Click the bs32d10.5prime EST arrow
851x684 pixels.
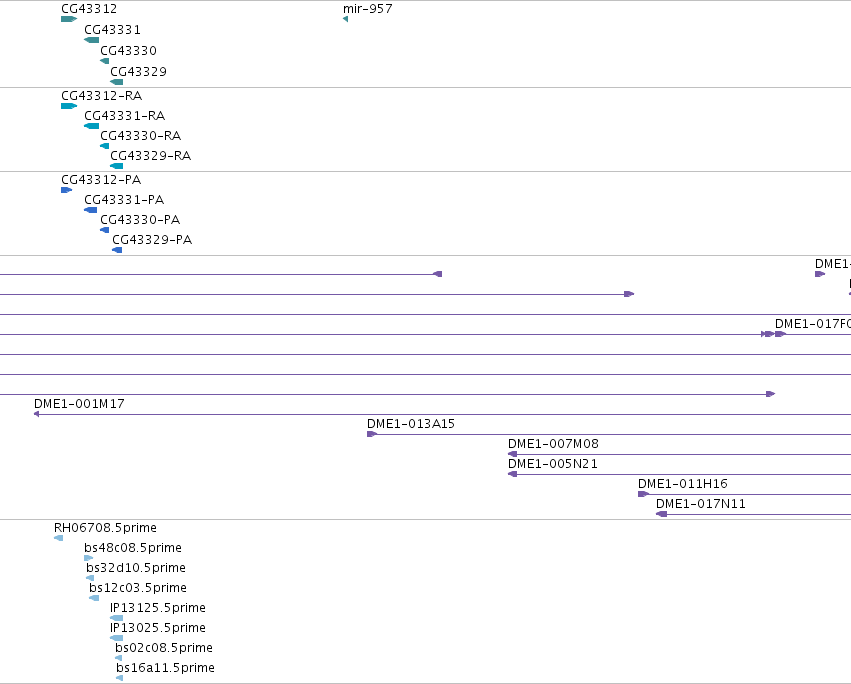(90, 579)
